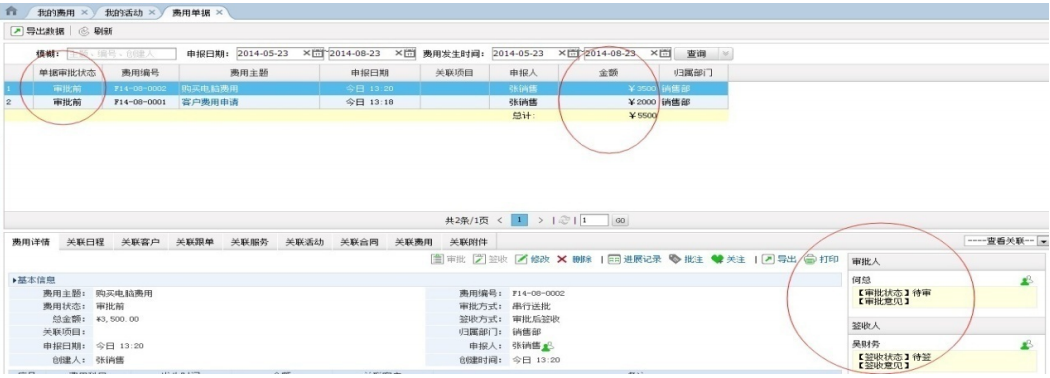
Task: Click the 查询 search button
Action: [696, 54]
